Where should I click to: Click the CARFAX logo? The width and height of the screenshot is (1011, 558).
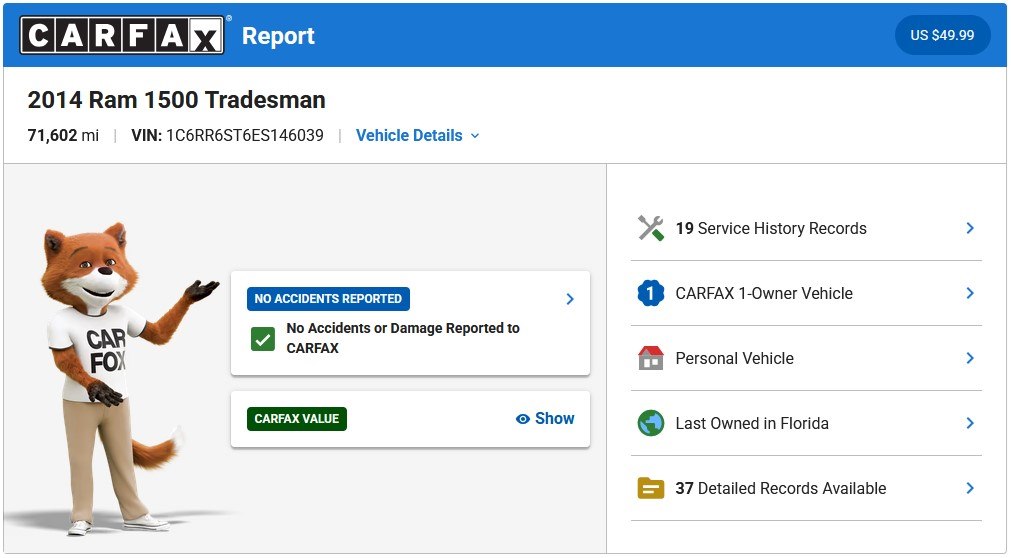click(x=123, y=35)
